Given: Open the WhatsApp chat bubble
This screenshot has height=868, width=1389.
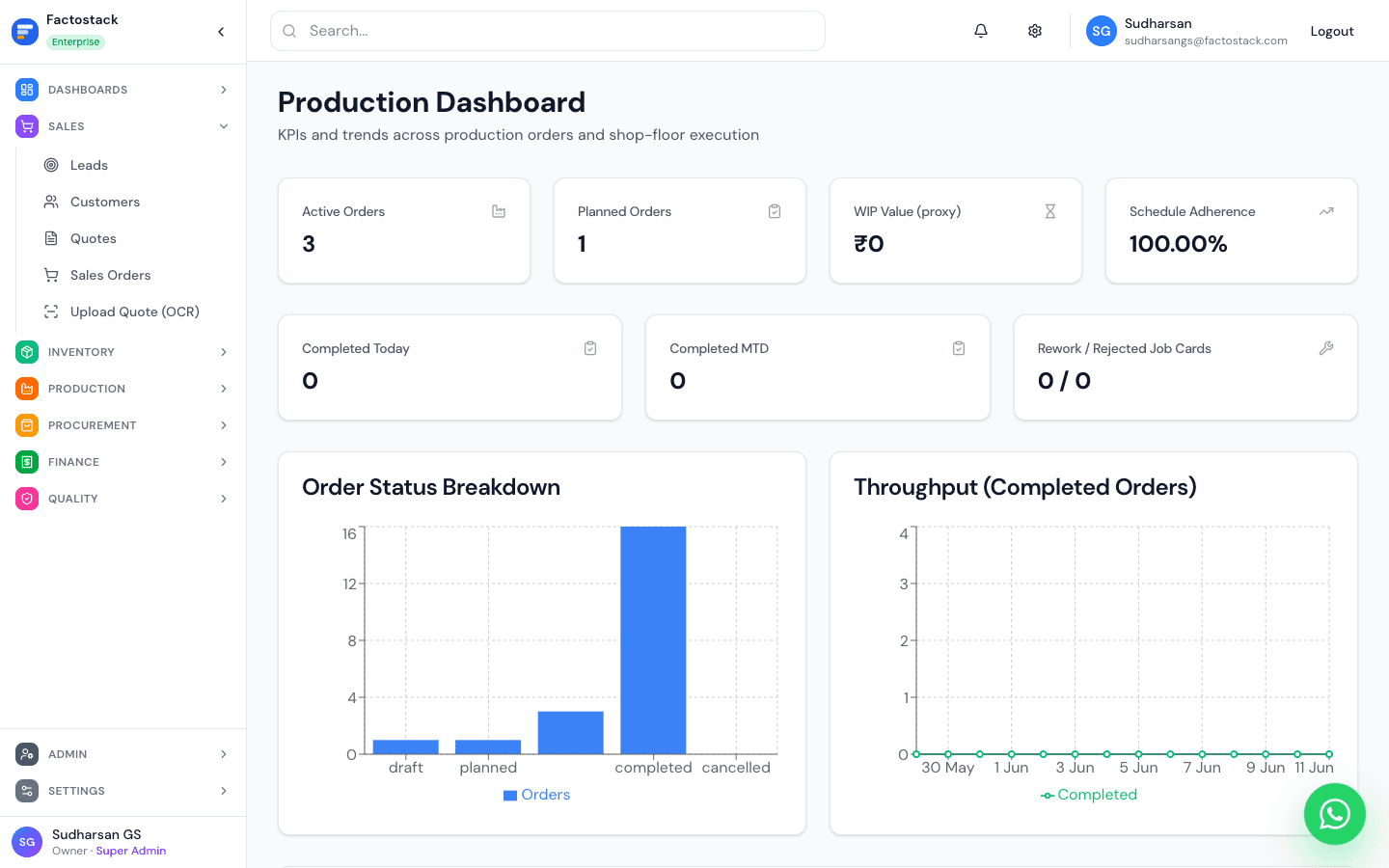Looking at the screenshot, I should click(x=1335, y=814).
